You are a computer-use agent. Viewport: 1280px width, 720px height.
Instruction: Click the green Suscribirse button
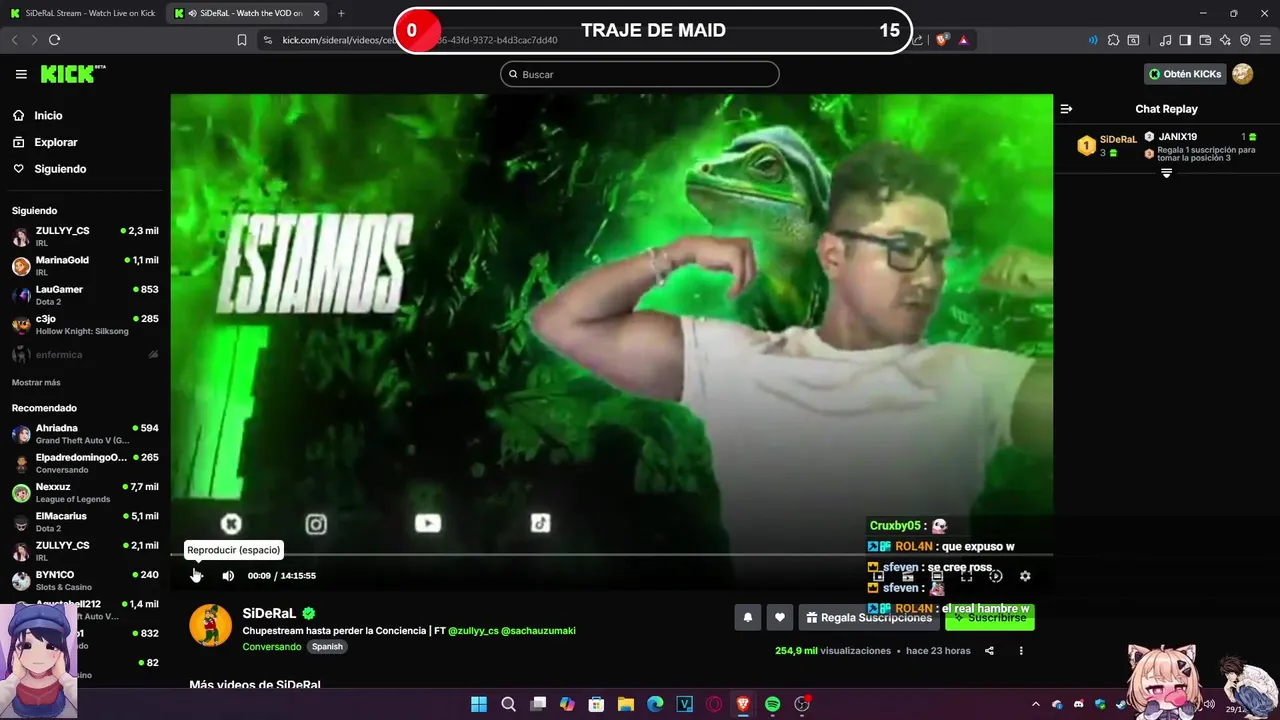(x=989, y=618)
